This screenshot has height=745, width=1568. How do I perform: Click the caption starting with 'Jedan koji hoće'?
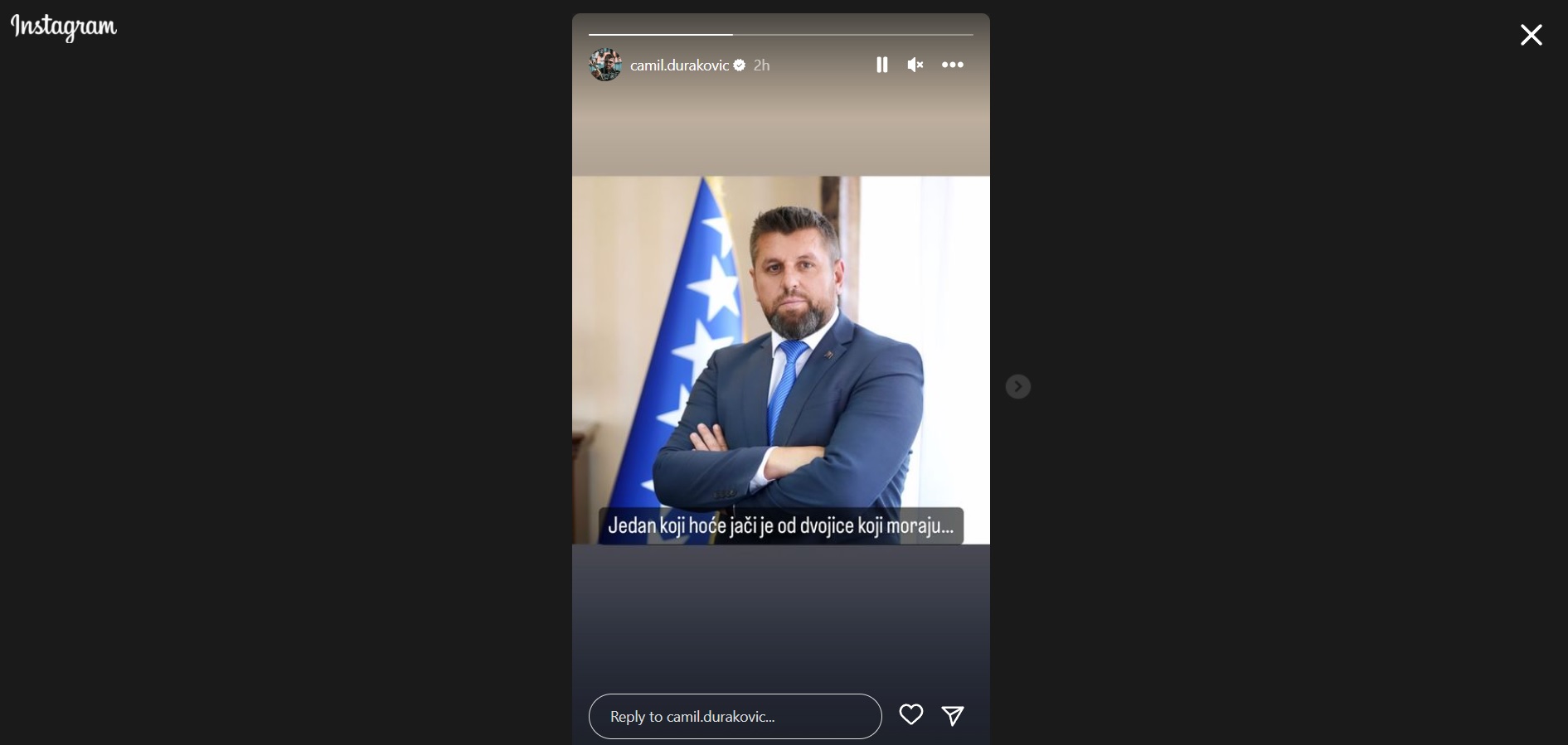(781, 526)
